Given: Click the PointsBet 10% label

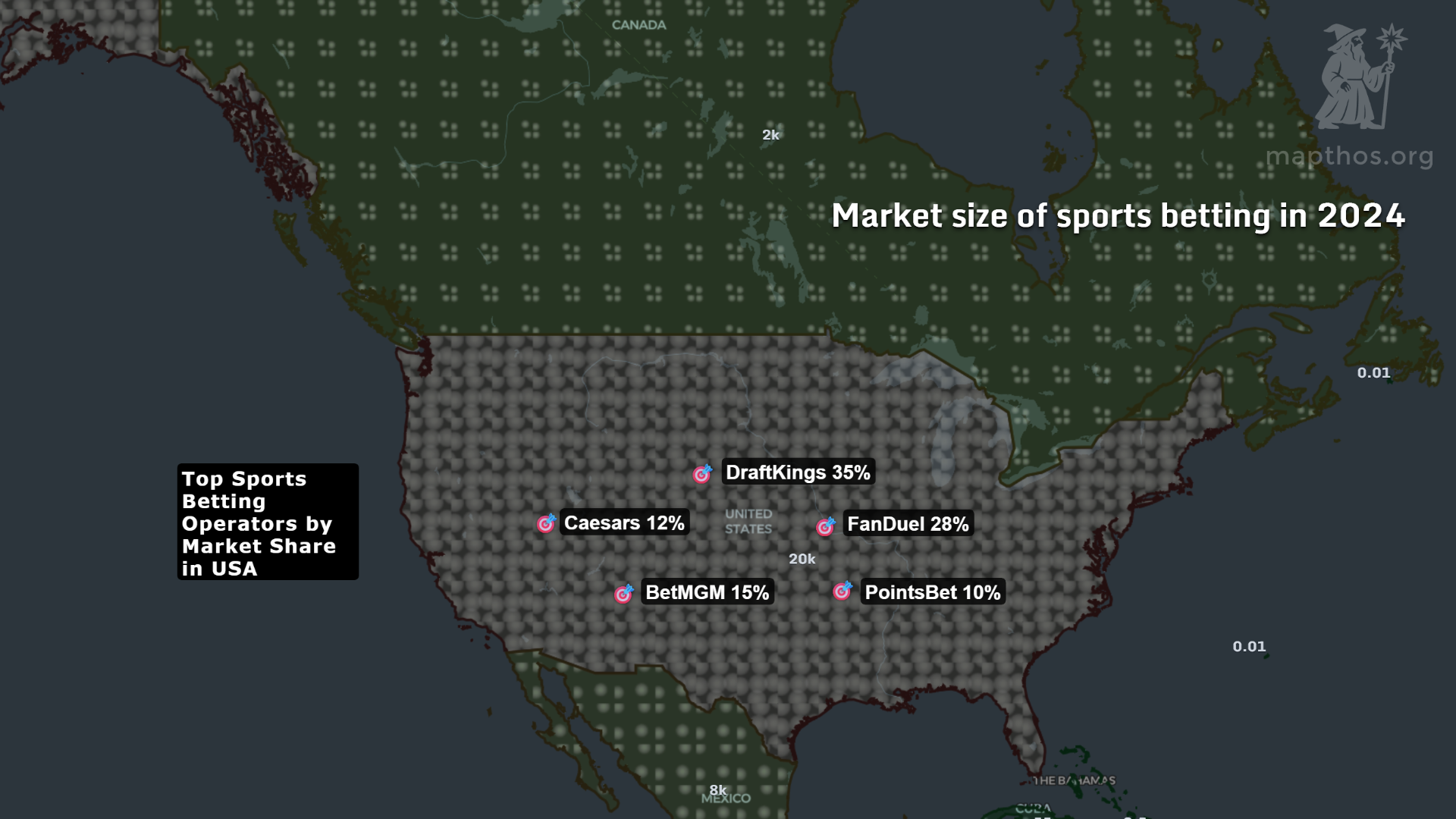Looking at the screenshot, I should coord(932,592).
